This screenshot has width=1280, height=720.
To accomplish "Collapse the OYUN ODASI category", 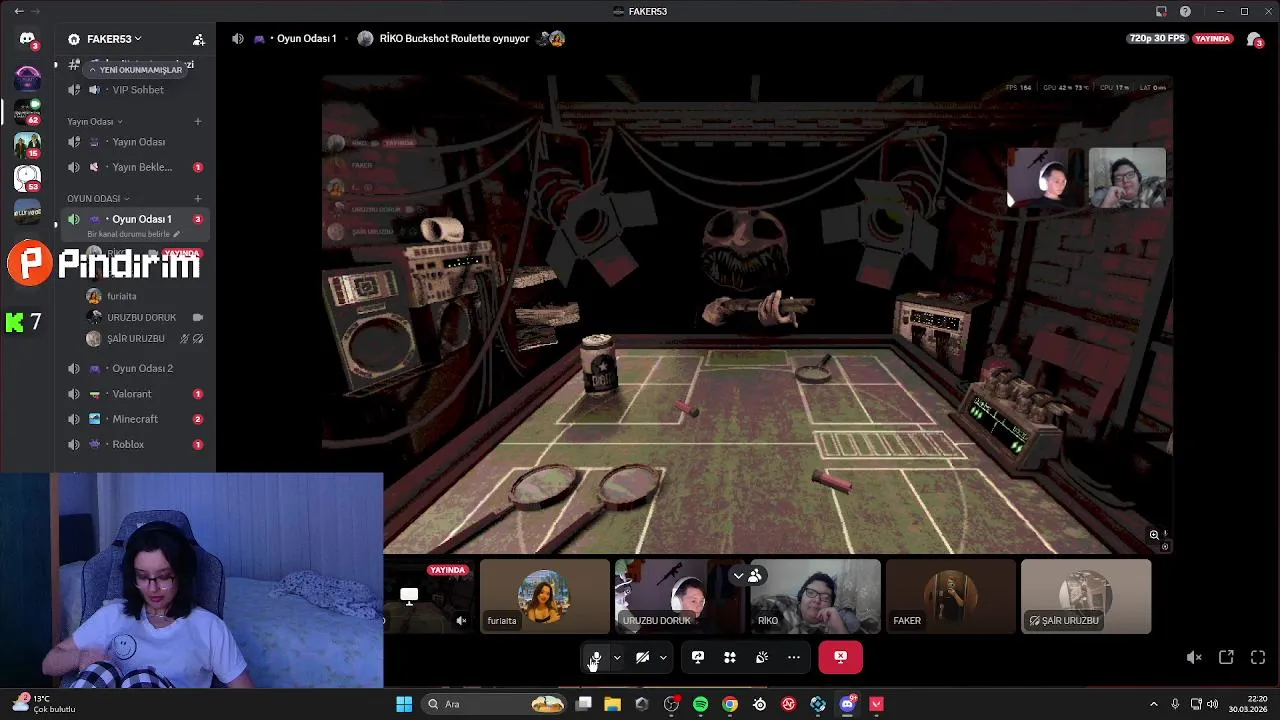I will [98, 199].
